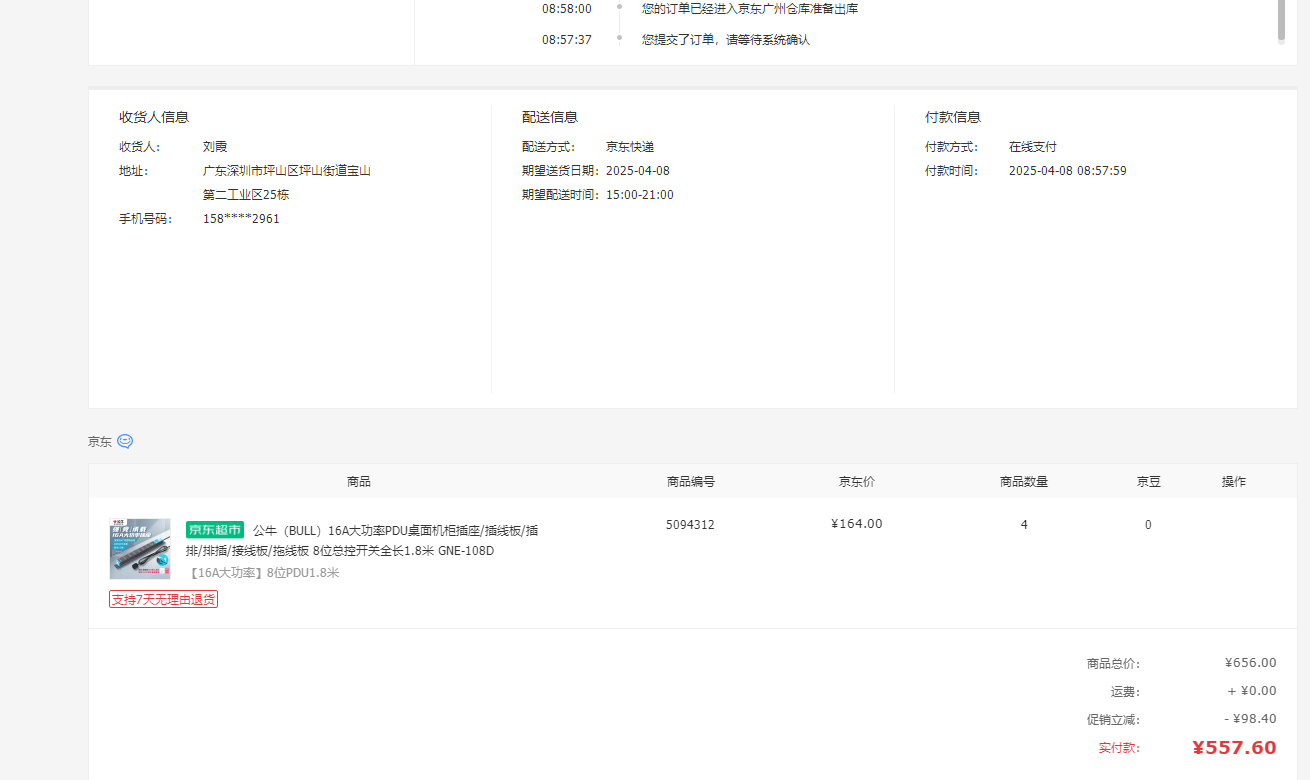This screenshot has width=1310, height=780.
Task: Click the 京东价 column header
Action: pyautogui.click(x=857, y=481)
